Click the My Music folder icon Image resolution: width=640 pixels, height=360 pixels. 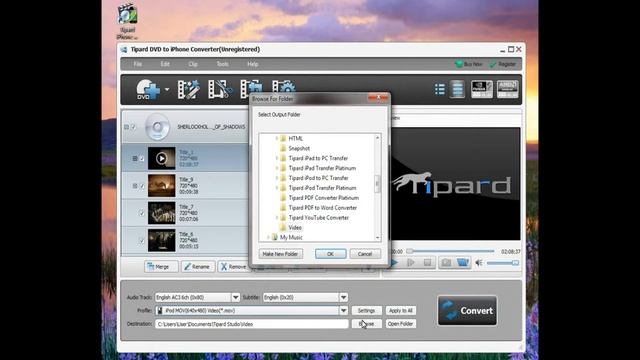275,237
